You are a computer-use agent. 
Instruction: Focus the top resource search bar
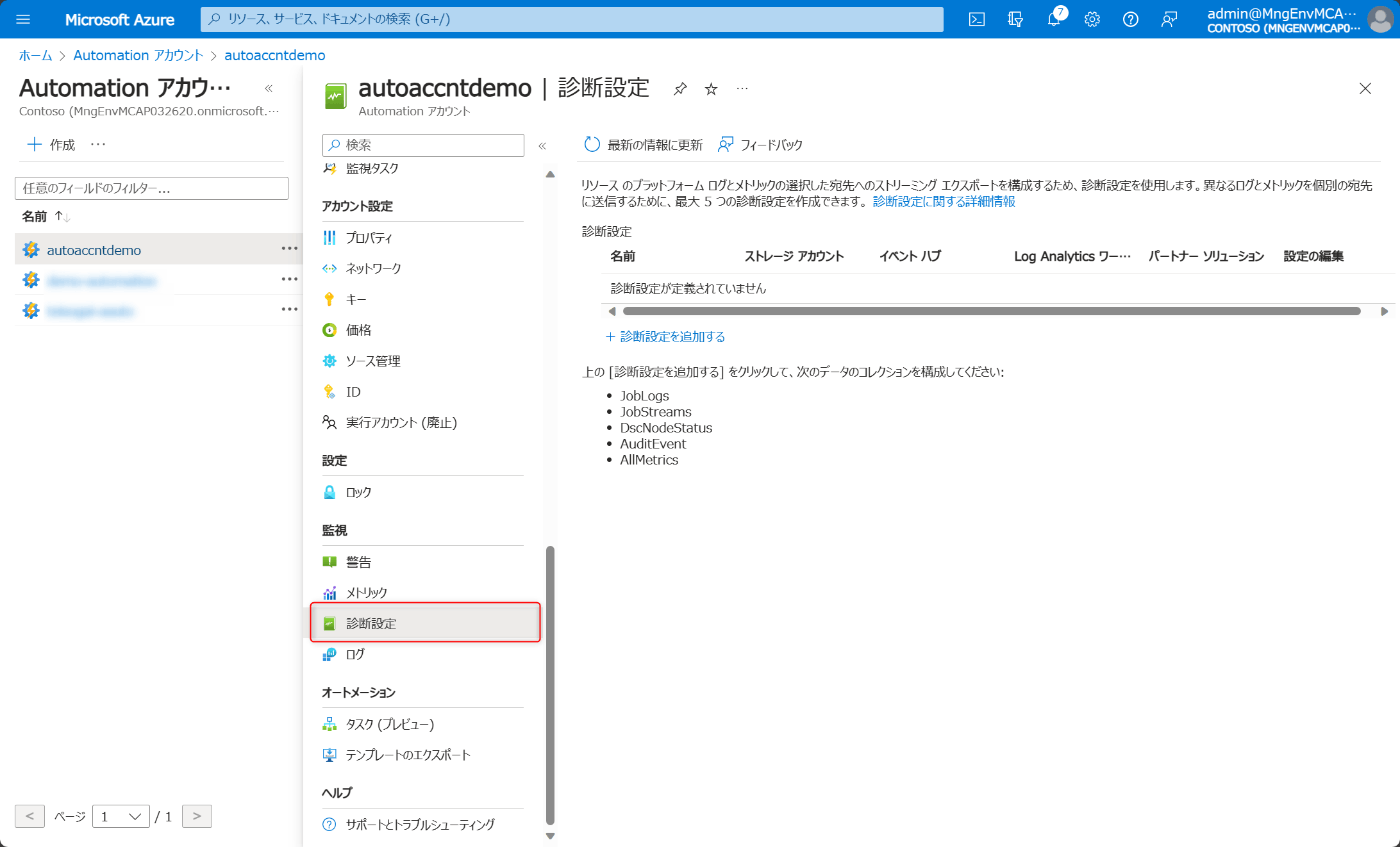pos(572,19)
